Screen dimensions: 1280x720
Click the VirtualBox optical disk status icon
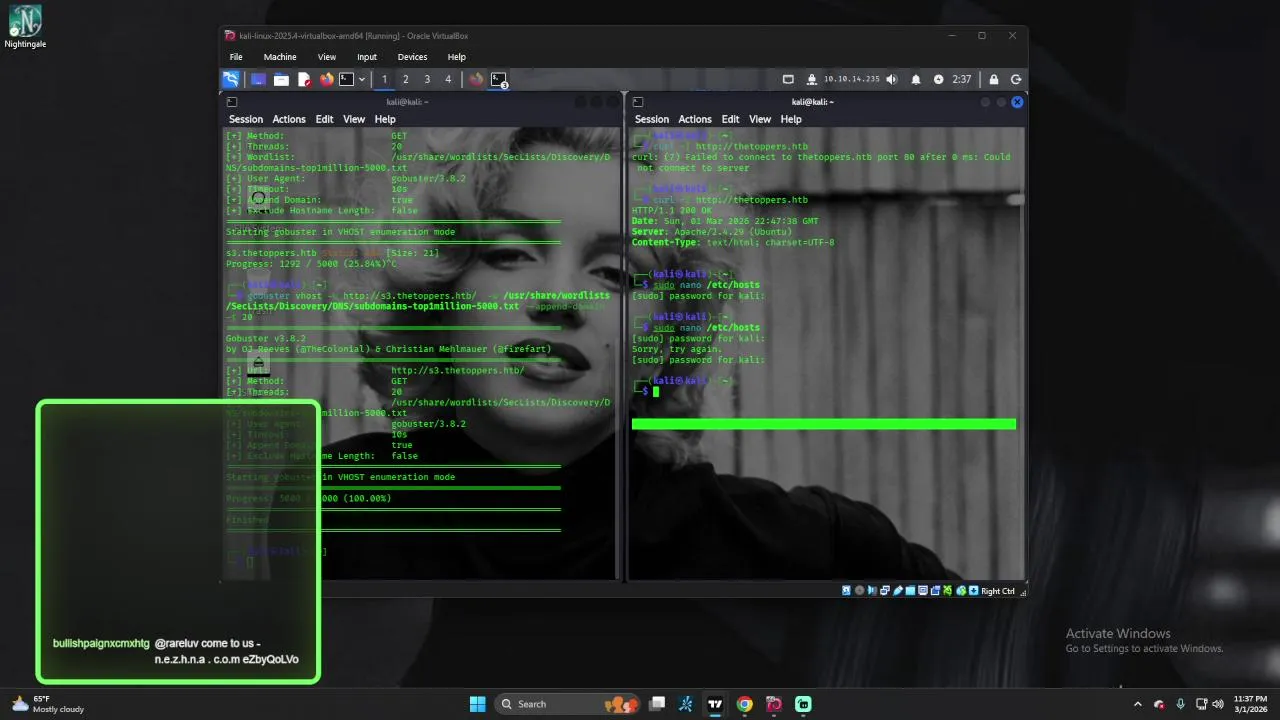click(x=859, y=591)
